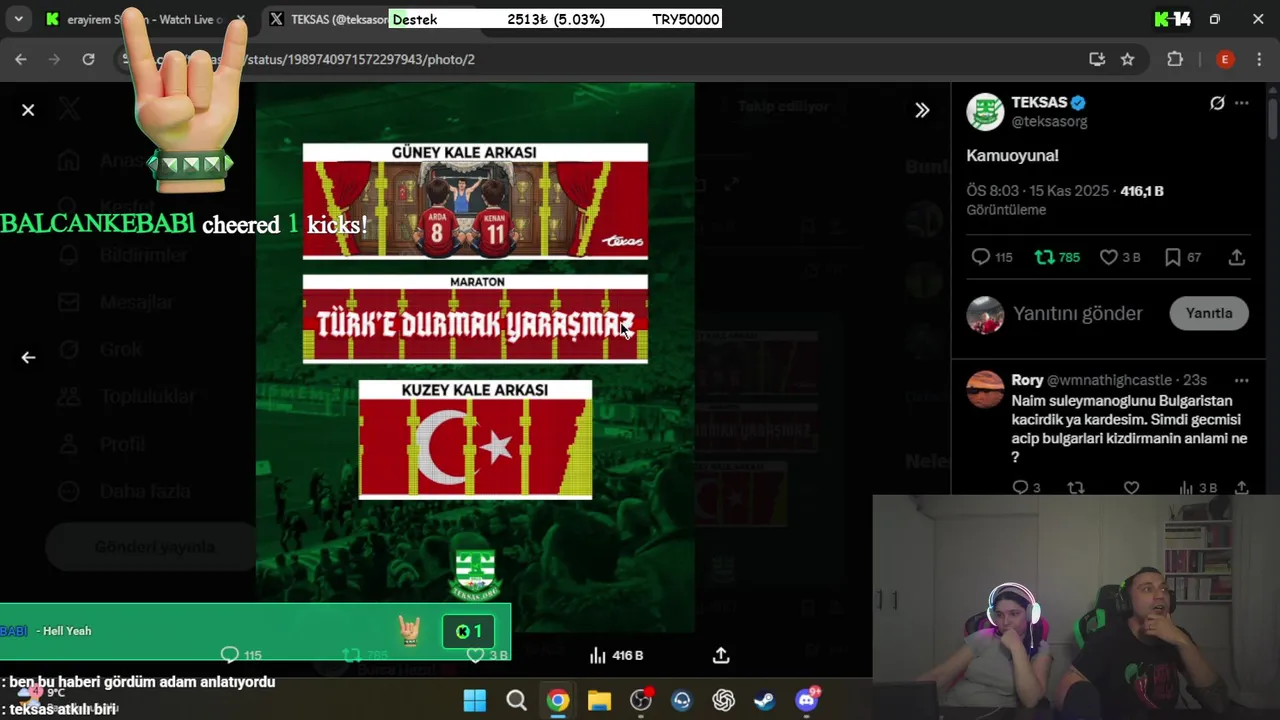Open the install app icon in address bar

point(1097,59)
